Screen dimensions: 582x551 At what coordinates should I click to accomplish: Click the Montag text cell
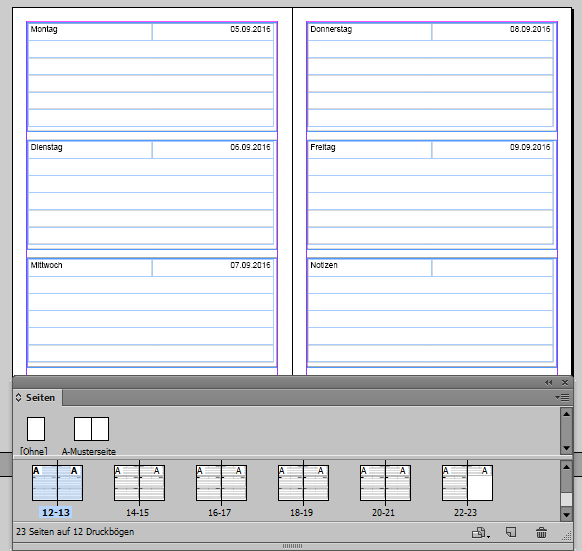click(90, 32)
